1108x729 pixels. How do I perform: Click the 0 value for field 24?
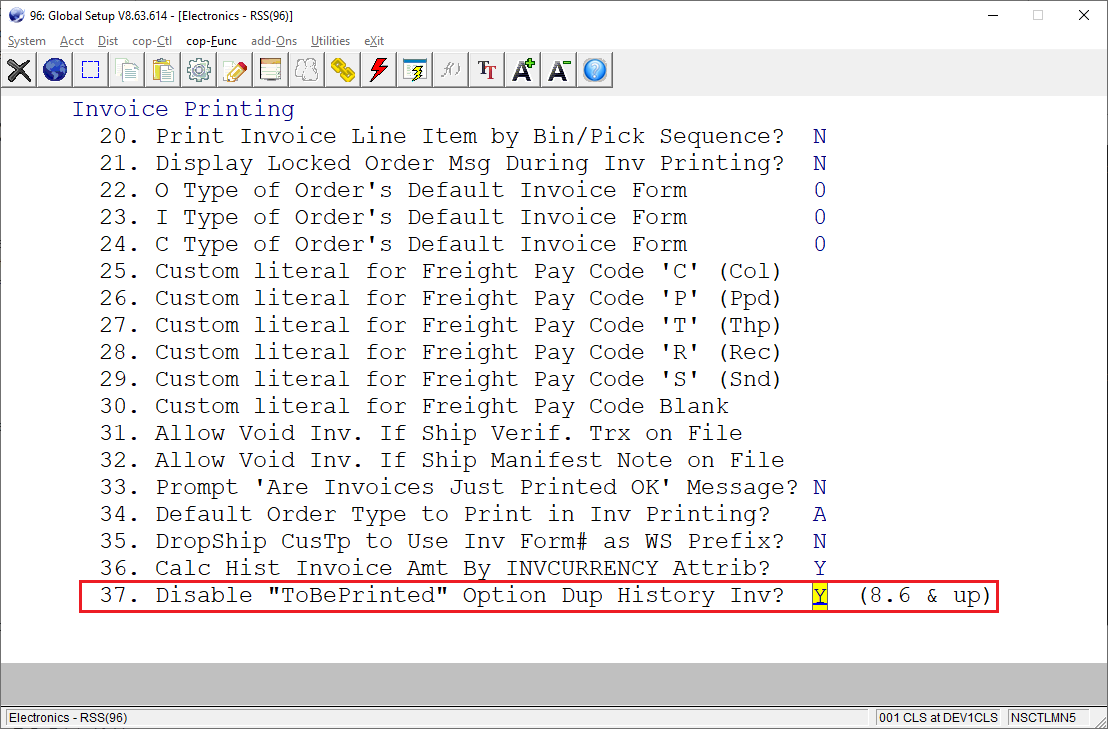pyautogui.click(x=820, y=244)
